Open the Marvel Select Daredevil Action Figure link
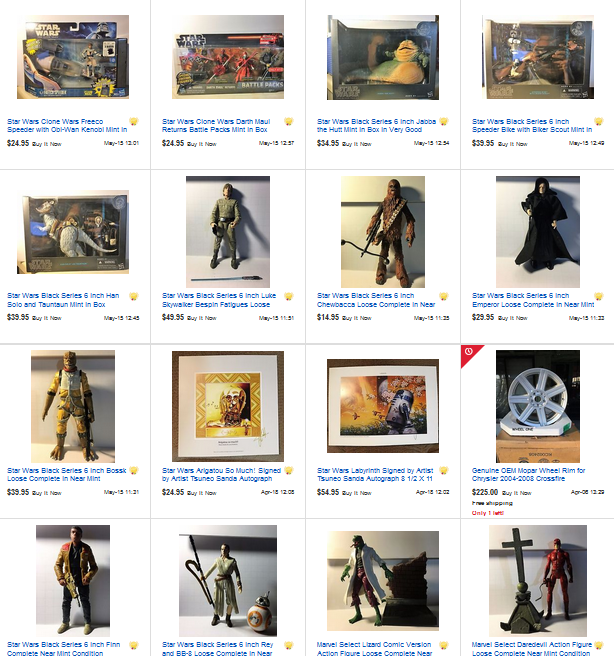This screenshot has height=656, width=614. coord(532,648)
